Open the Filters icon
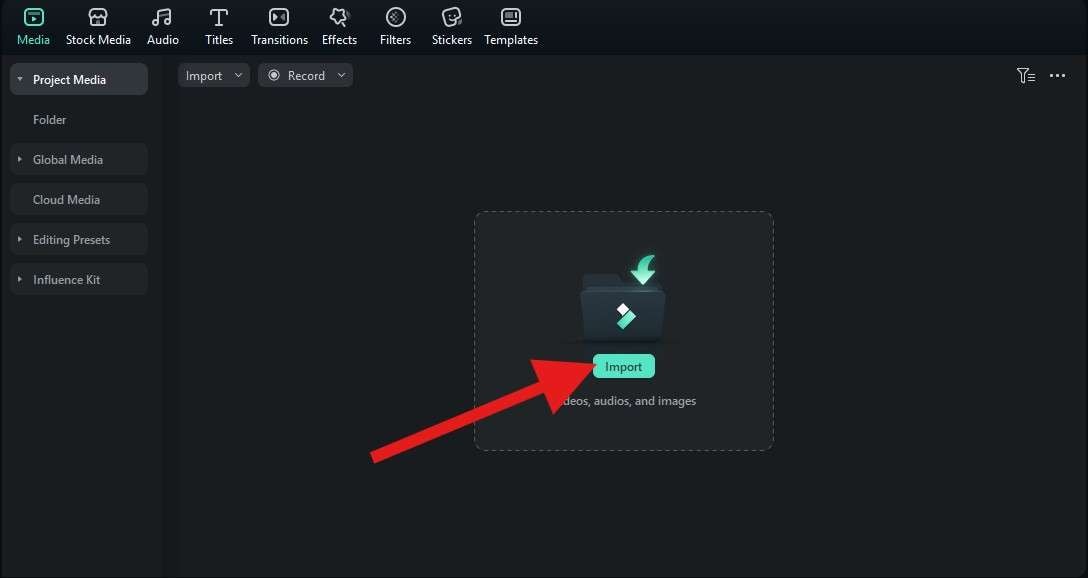 (x=396, y=17)
